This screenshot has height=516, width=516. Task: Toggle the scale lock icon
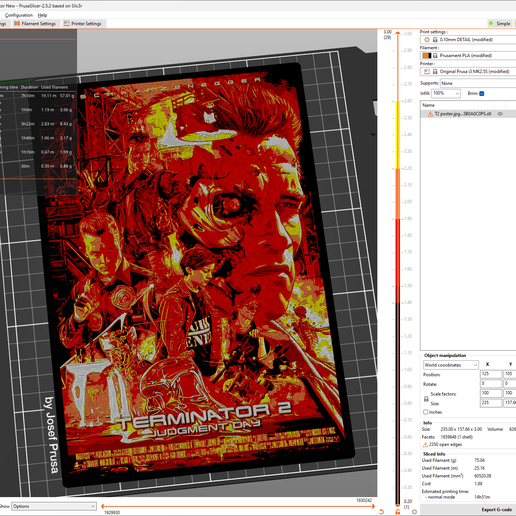coord(426,398)
